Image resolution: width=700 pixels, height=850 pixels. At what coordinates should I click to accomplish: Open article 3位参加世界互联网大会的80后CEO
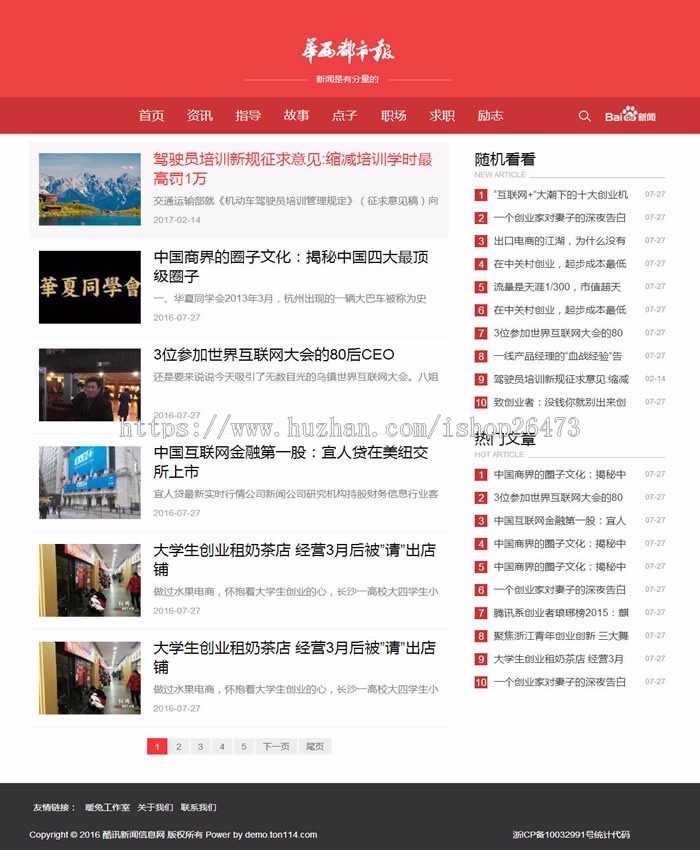274,355
